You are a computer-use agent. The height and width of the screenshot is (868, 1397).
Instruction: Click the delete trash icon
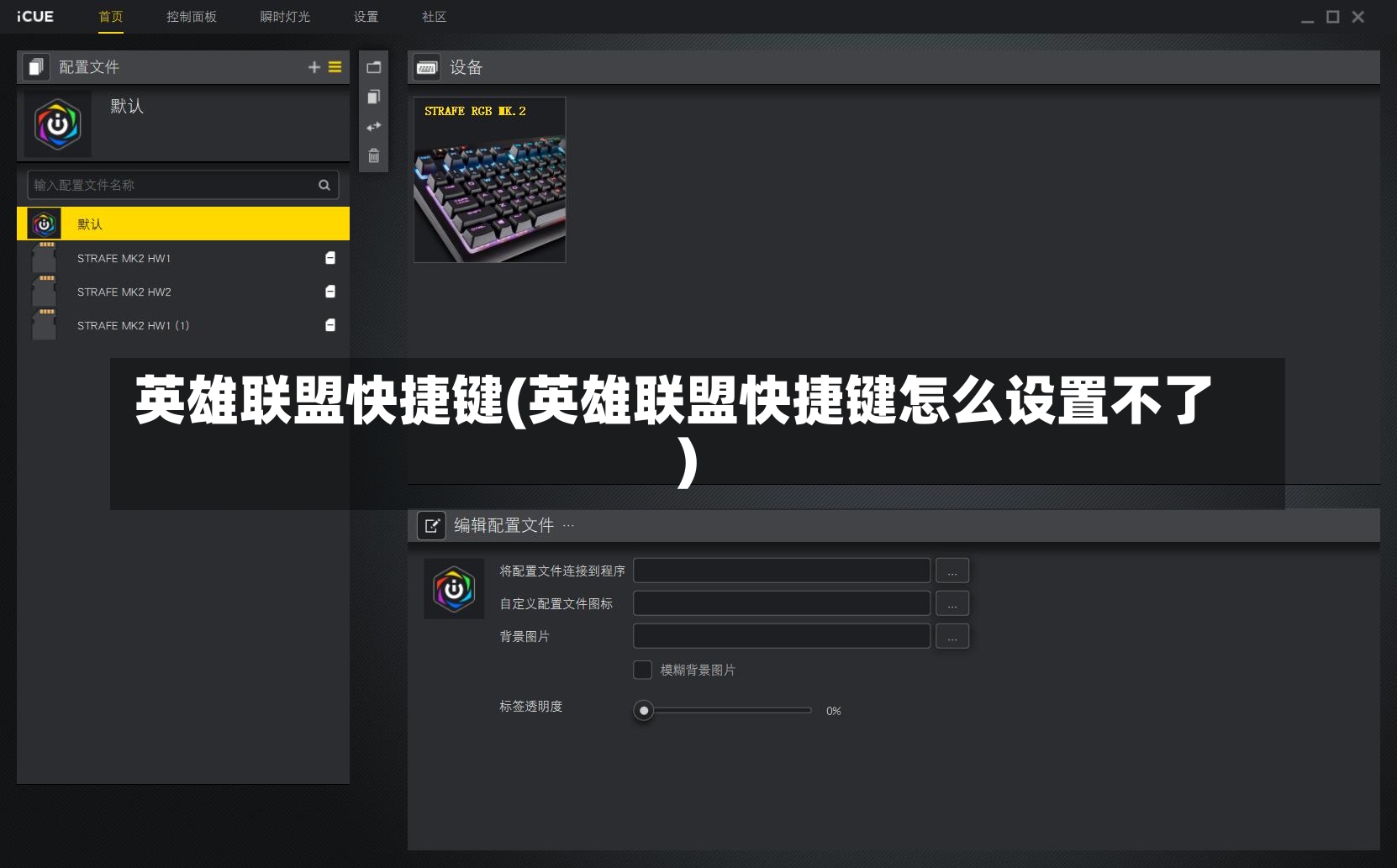(374, 155)
